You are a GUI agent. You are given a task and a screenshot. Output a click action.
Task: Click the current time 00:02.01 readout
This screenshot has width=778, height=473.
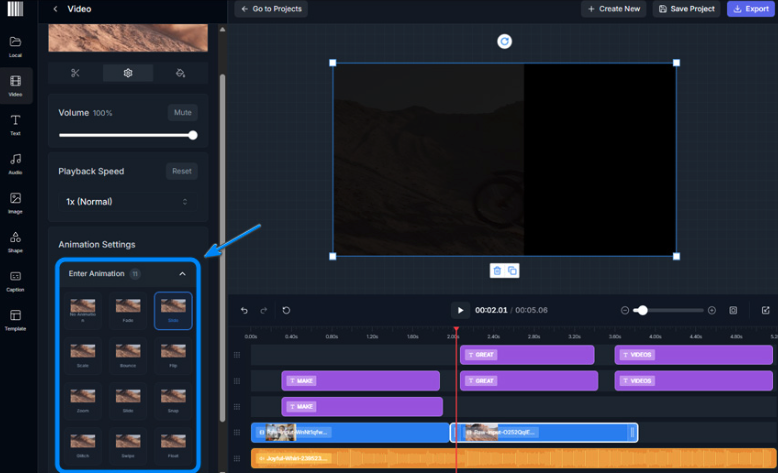coord(491,310)
